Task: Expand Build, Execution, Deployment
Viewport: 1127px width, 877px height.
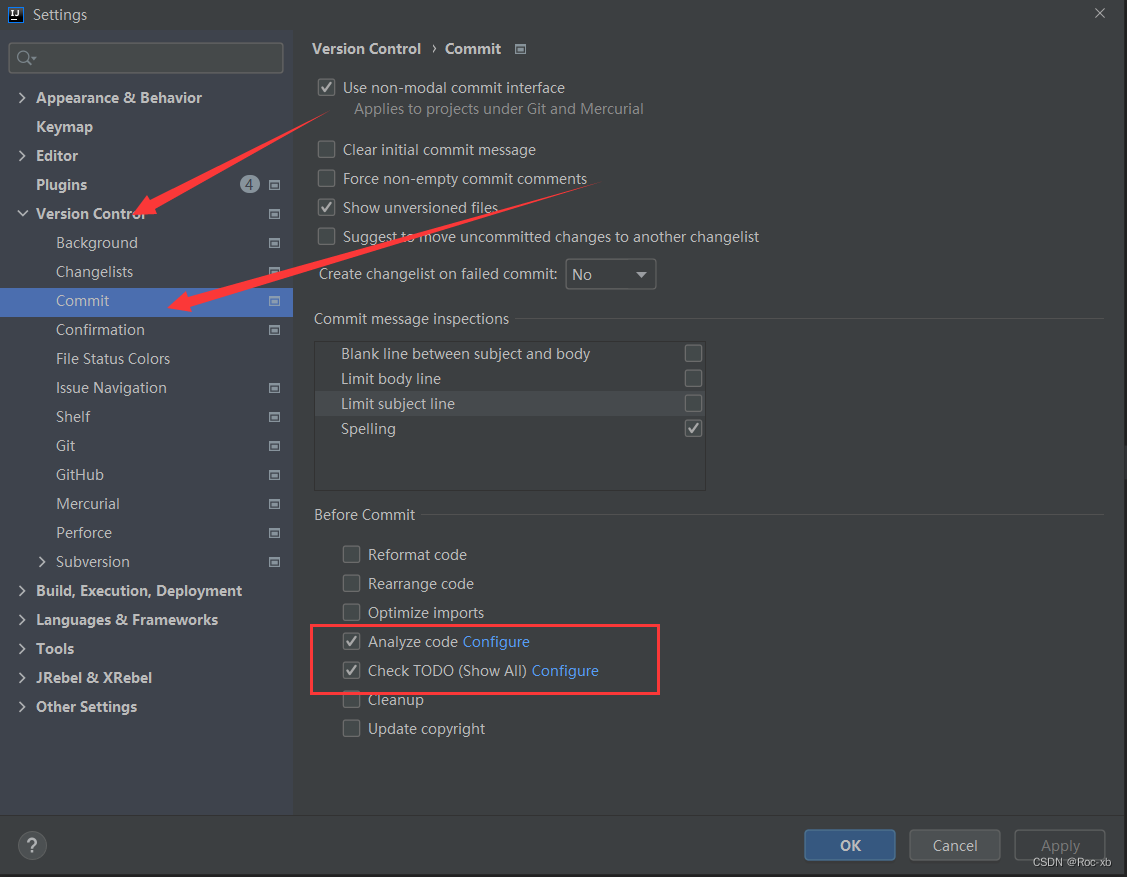Action: pyautogui.click(x=23, y=590)
